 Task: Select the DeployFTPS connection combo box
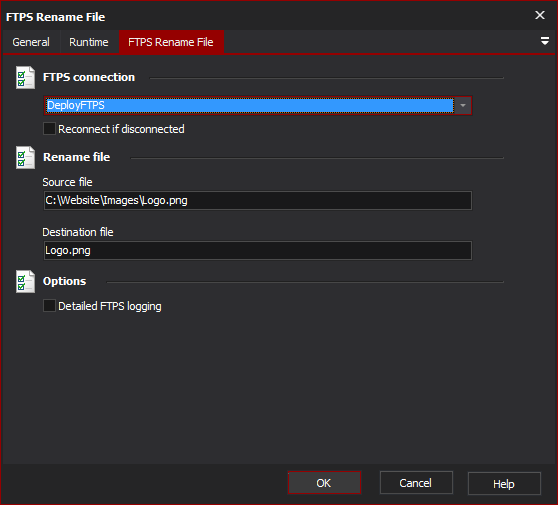coord(258,105)
